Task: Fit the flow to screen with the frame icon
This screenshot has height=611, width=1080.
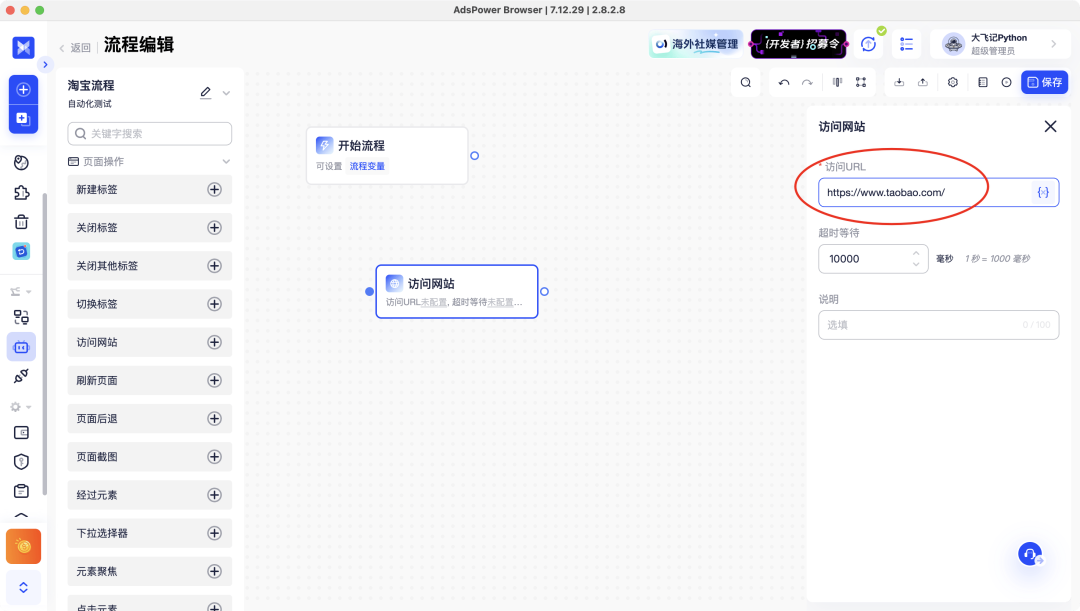Action: [862, 81]
